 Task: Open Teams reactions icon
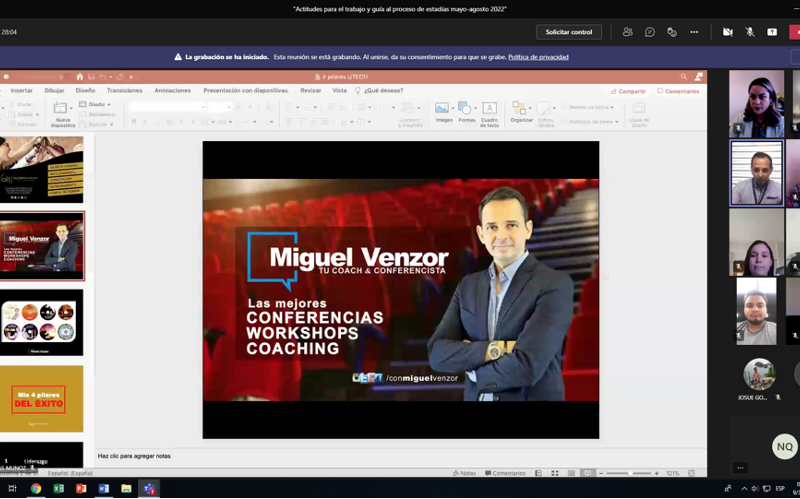(672, 32)
